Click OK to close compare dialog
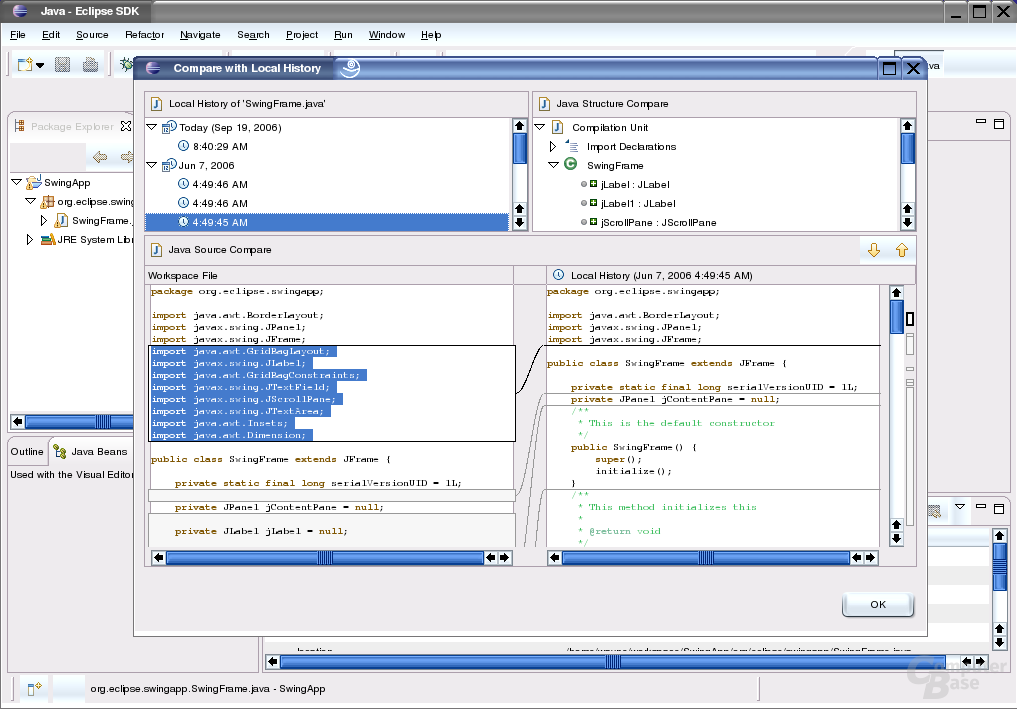This screenshot has height=709, width=1017. click(x=878, y=604)
